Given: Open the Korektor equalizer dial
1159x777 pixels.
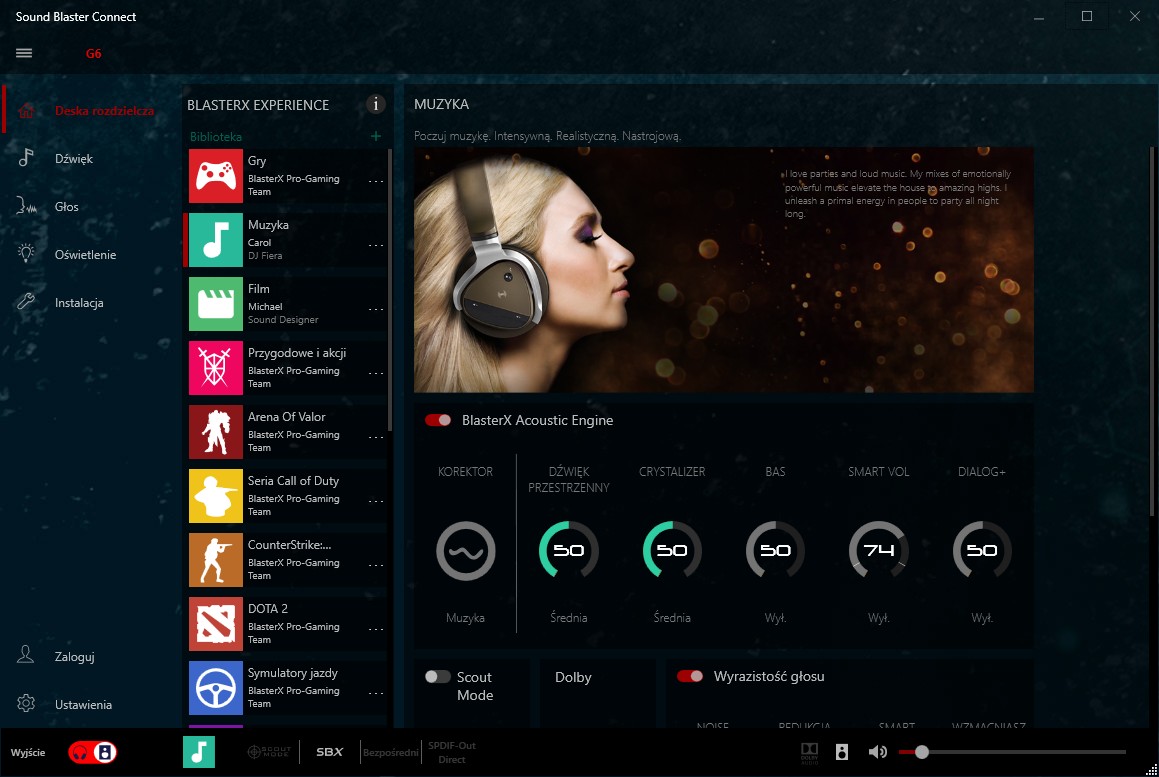Looking at the screenshot, I should point(466,551).
